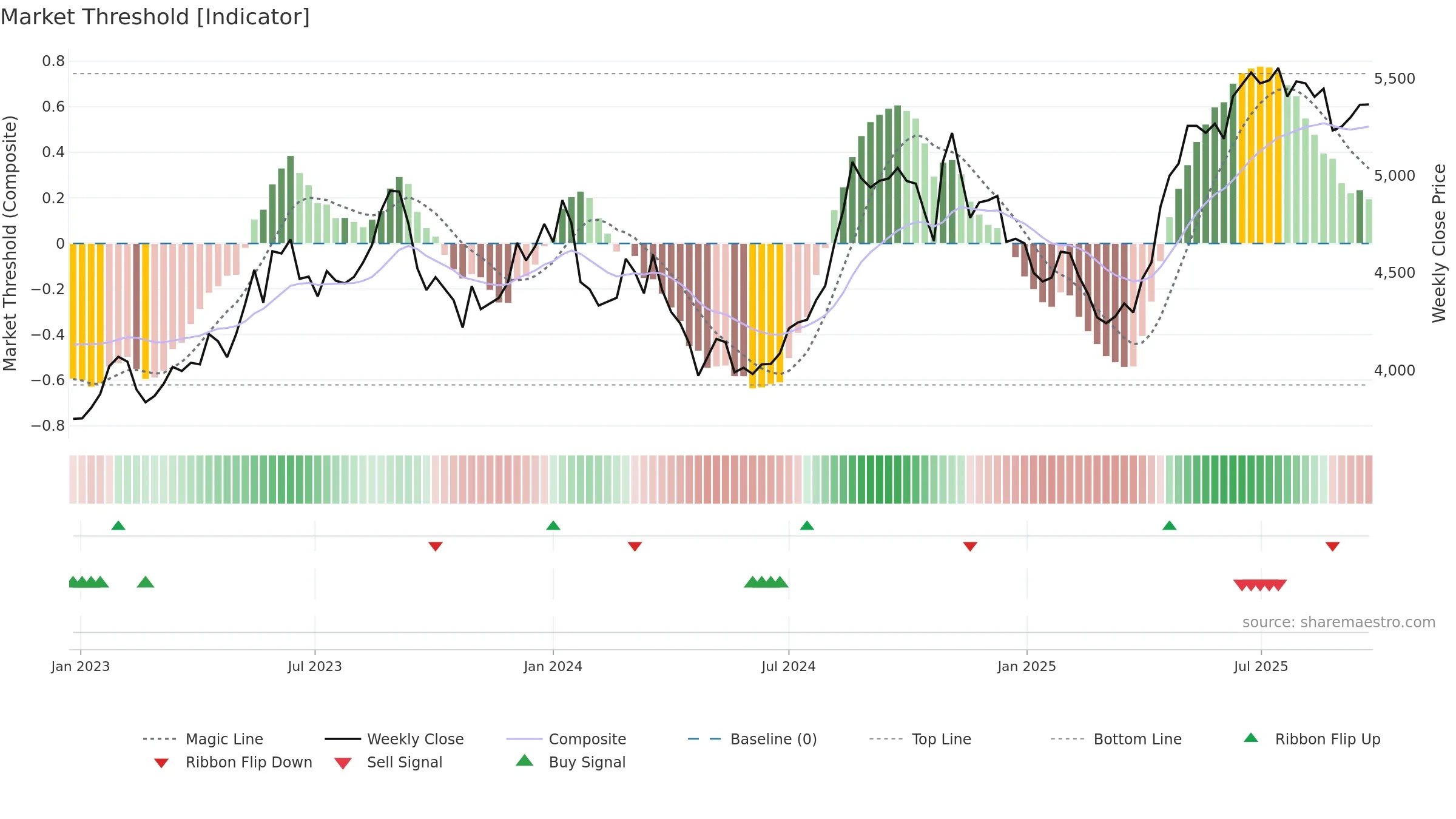The image size is (1456, 819).
Task: Click the '−0.6' left axis tick label
Action: point(48,380)
